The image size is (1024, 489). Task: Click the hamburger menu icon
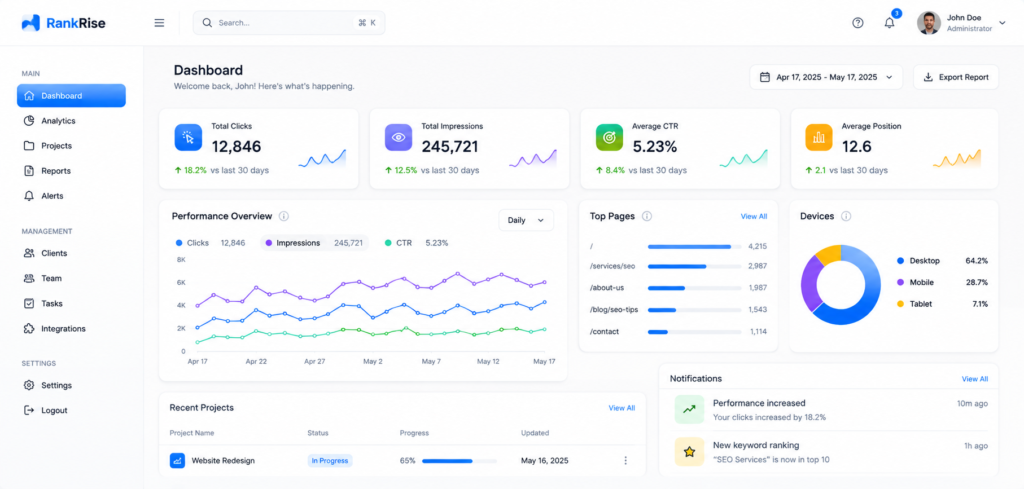click(159, 23)
